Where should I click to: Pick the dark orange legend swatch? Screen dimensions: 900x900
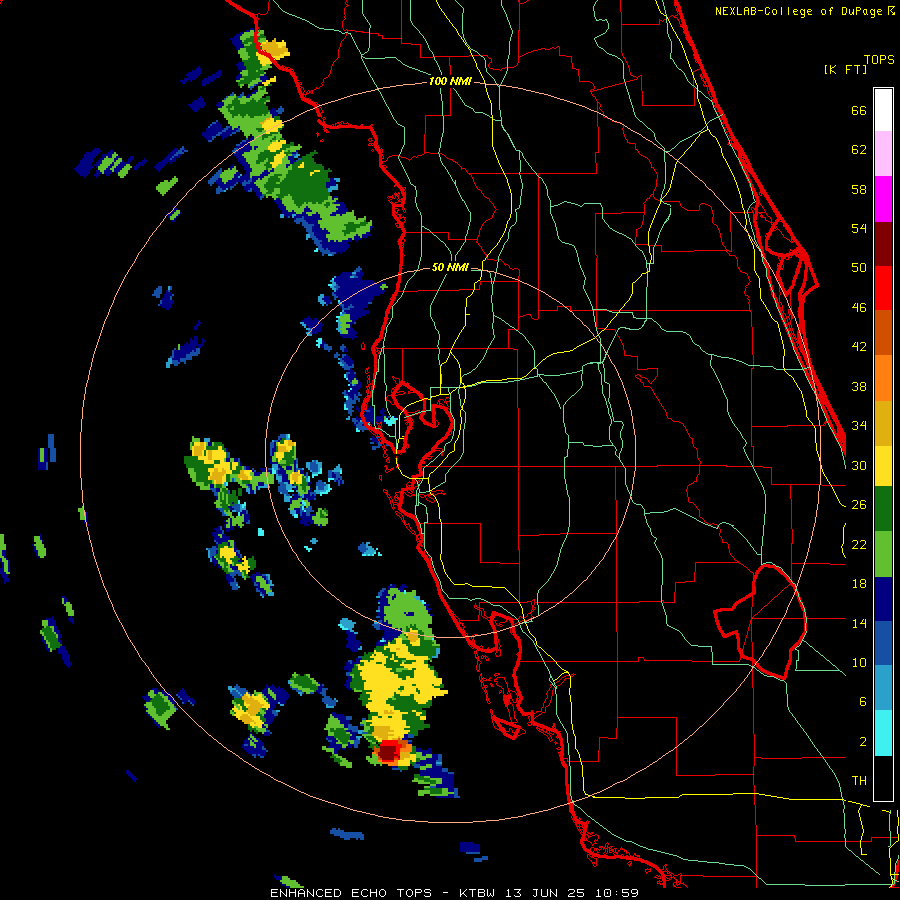[x=883, y=333]
